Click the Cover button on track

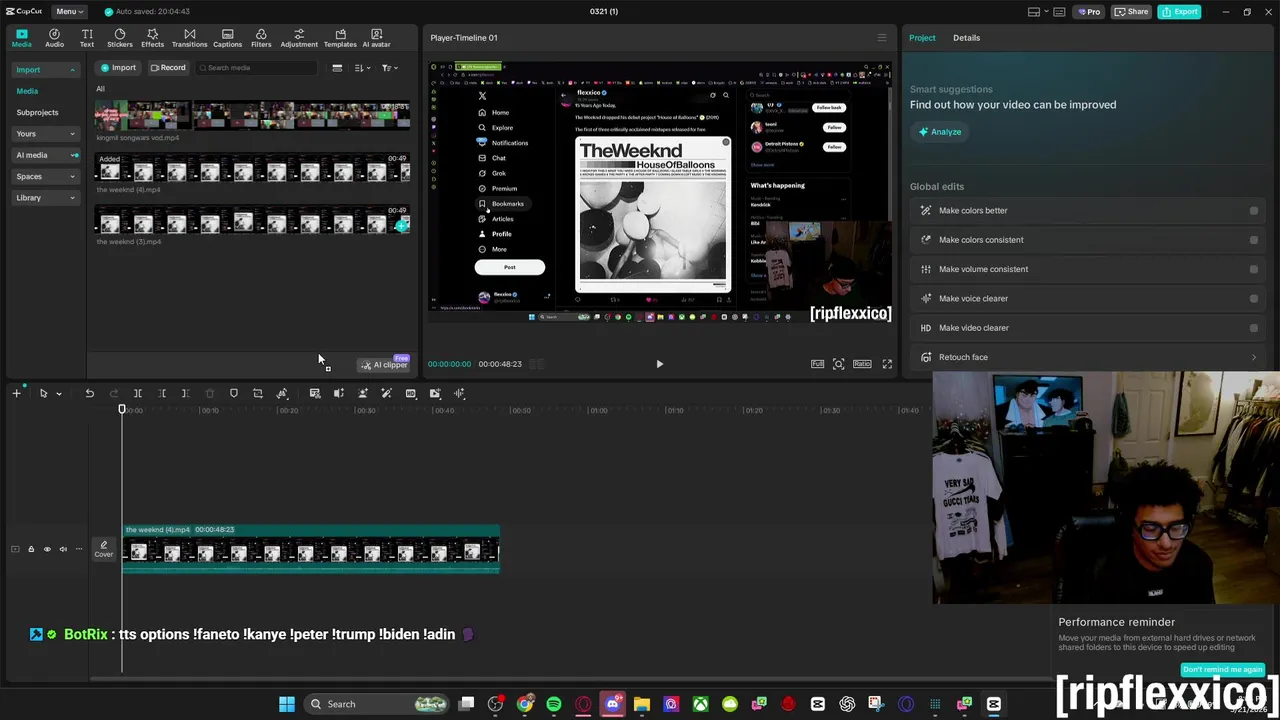pyautogui.click(x=104, y=549)
